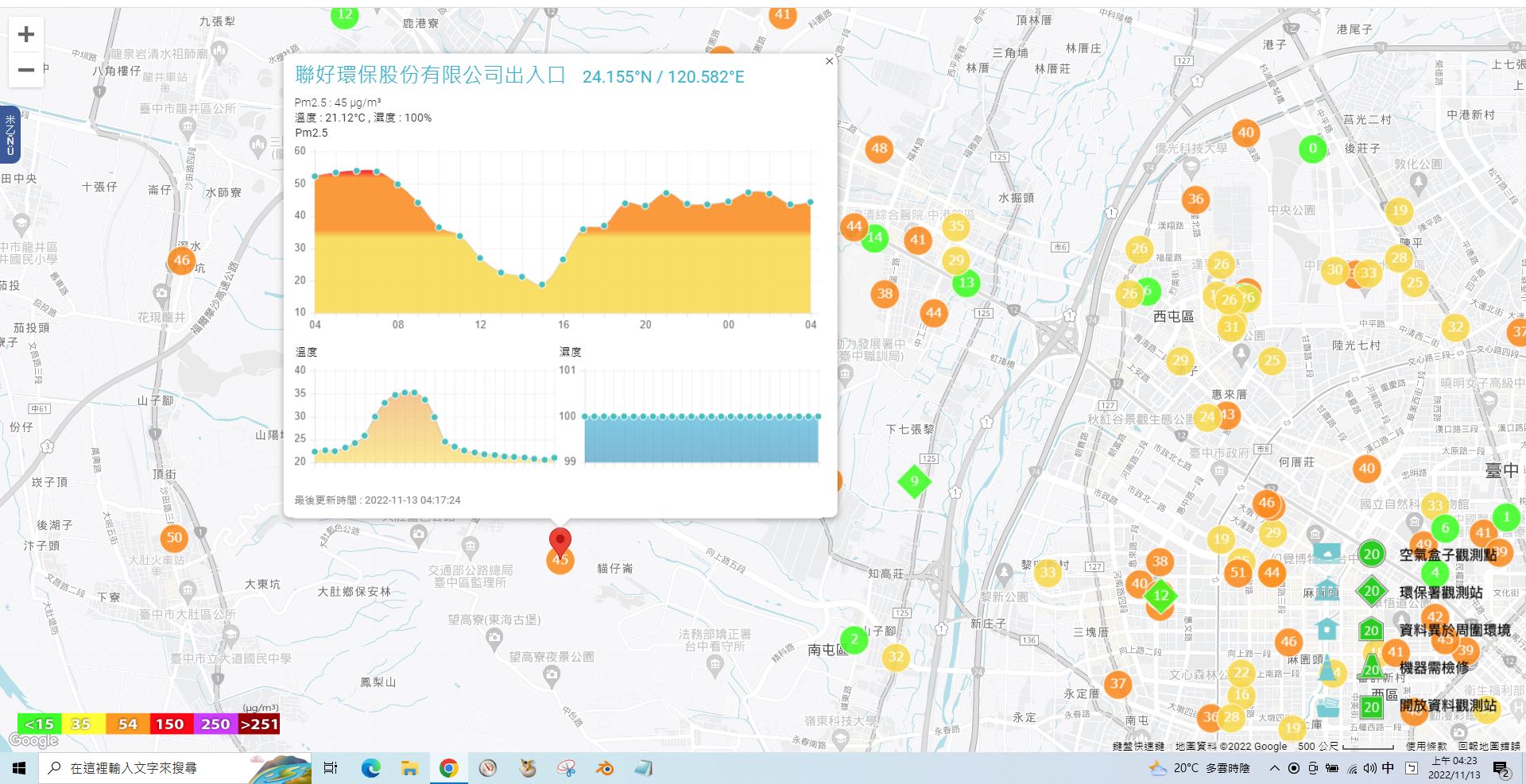Open the volume control in tray
The image size is (1526, 784).
pyautogui.click(x=1369, y=768)
